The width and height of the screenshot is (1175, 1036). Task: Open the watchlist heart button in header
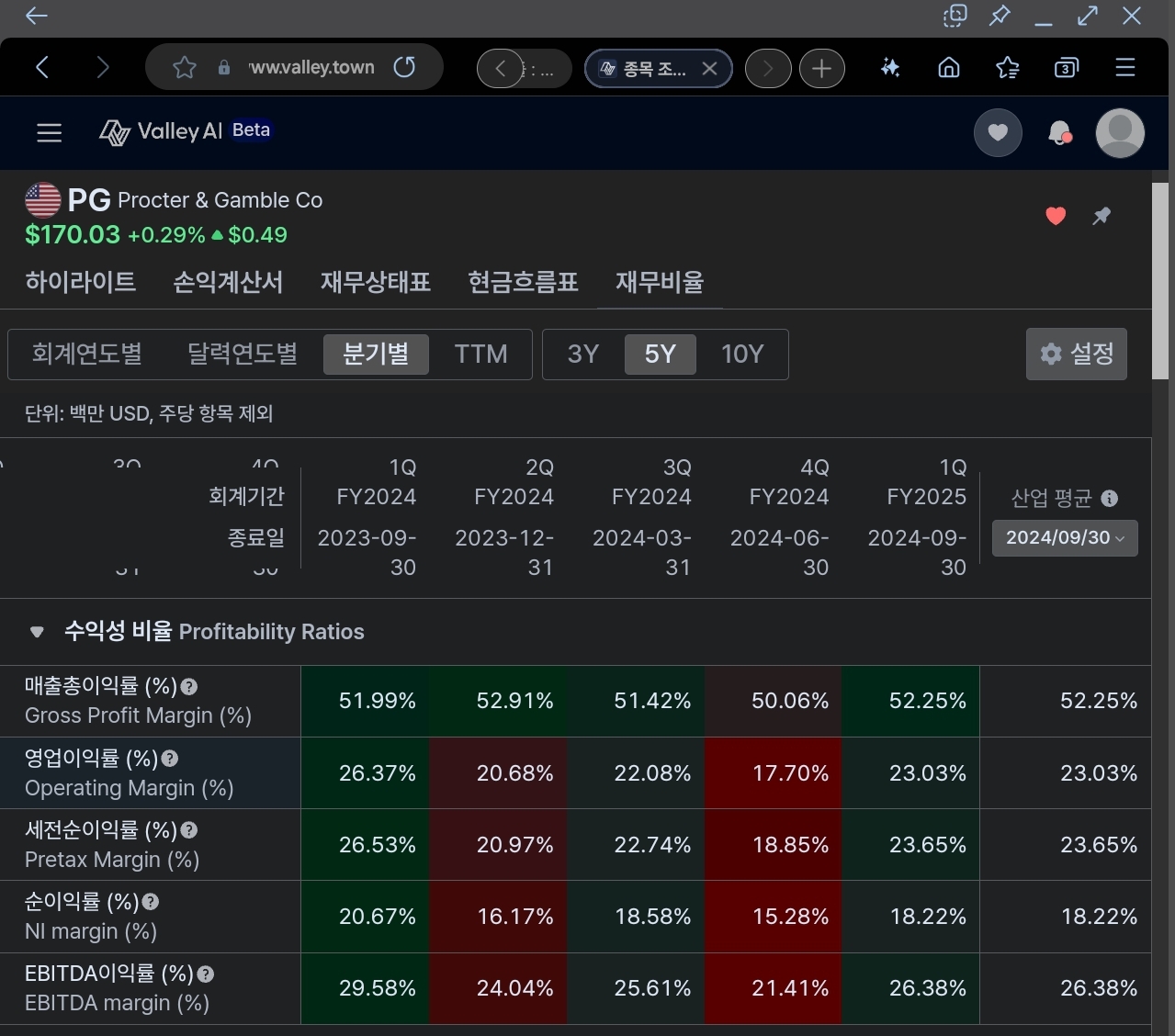998,132
